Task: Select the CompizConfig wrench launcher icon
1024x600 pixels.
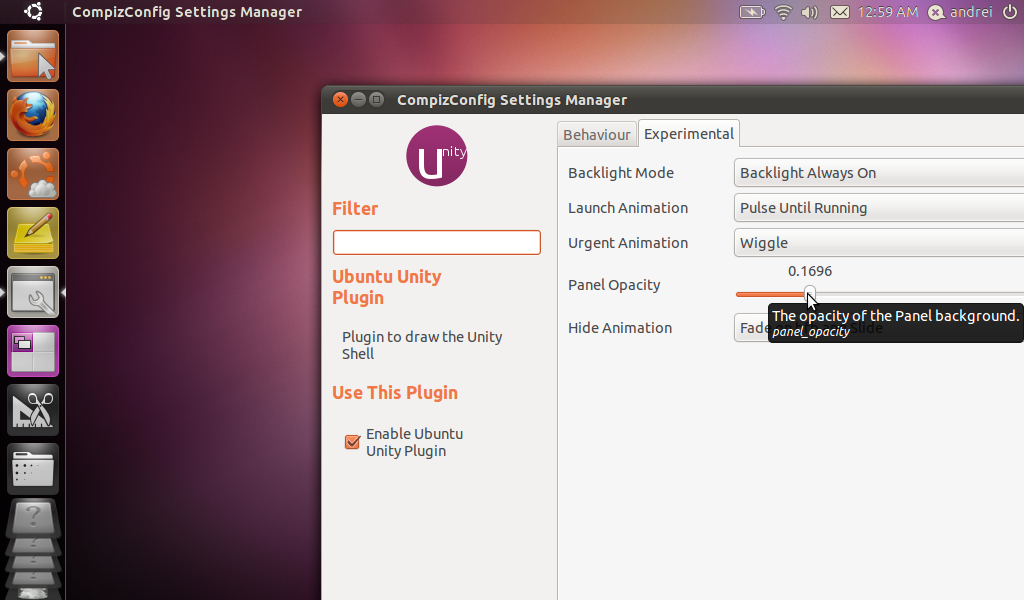Action: pos(33,292)
